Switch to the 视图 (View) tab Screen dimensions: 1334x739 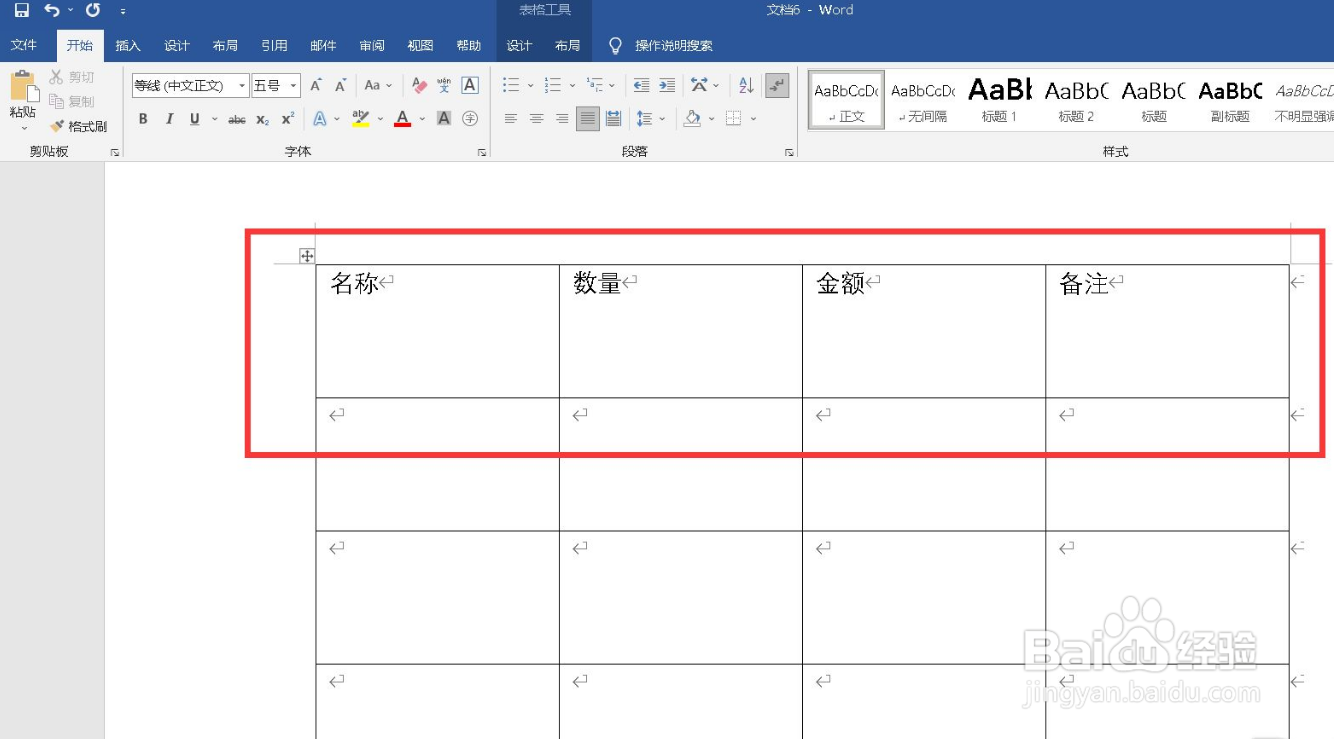420,46
